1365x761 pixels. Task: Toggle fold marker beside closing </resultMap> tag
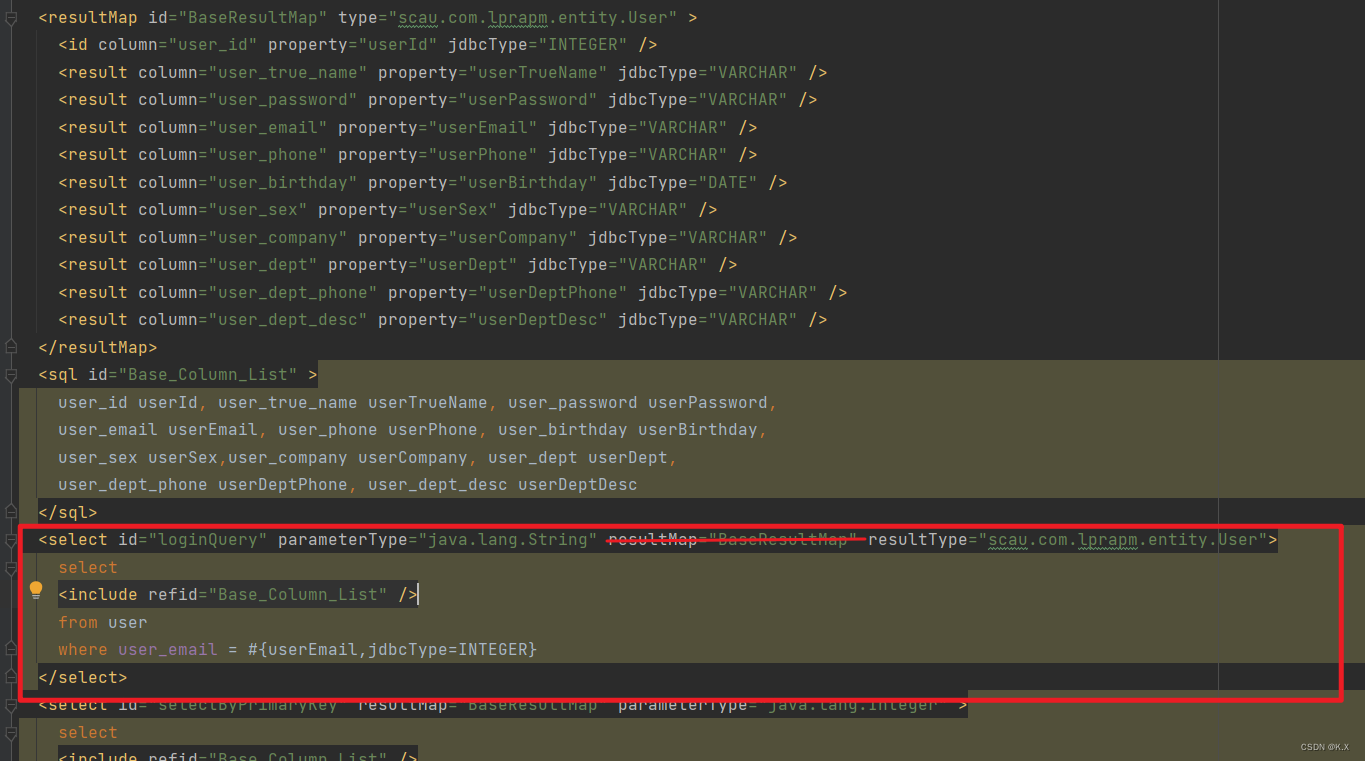point(11,347)
